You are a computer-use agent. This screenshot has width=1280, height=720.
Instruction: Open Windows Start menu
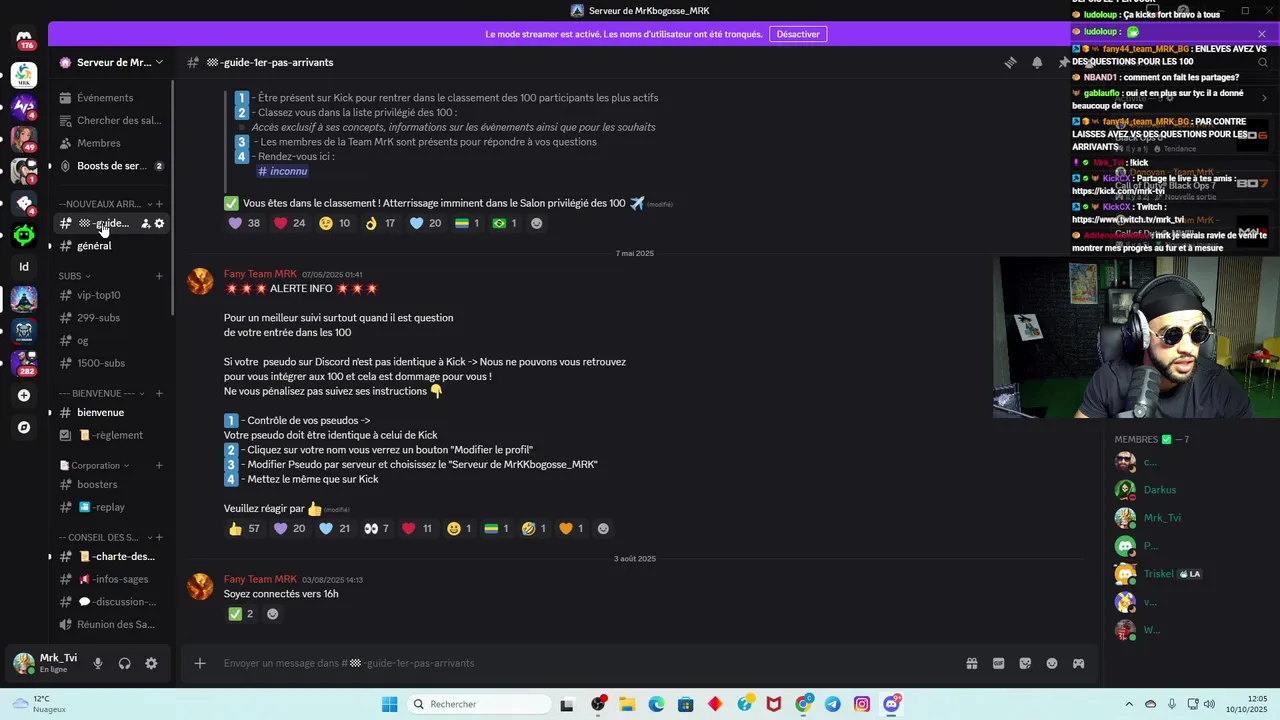click(x=390, y=704)
